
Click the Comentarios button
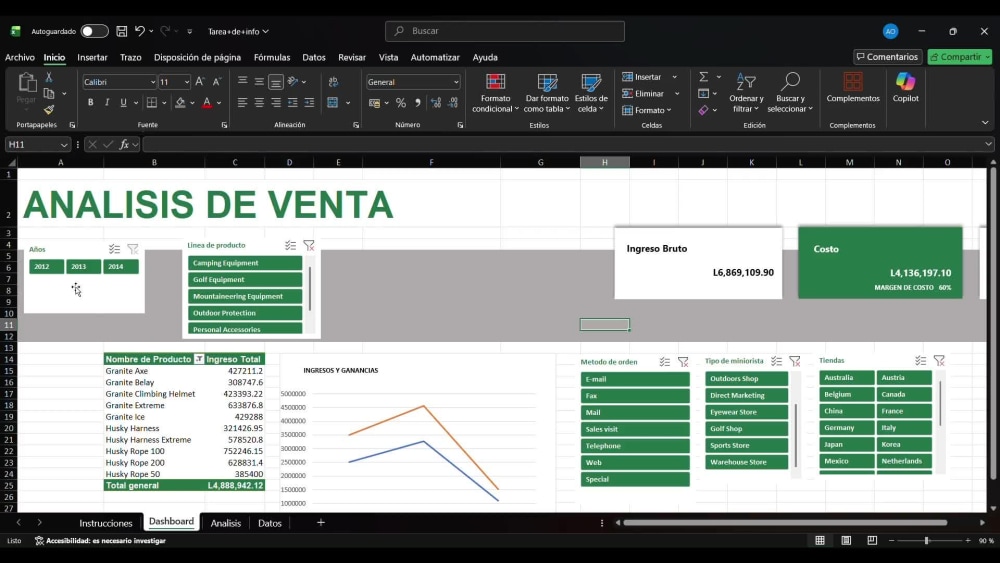(888, 57)
